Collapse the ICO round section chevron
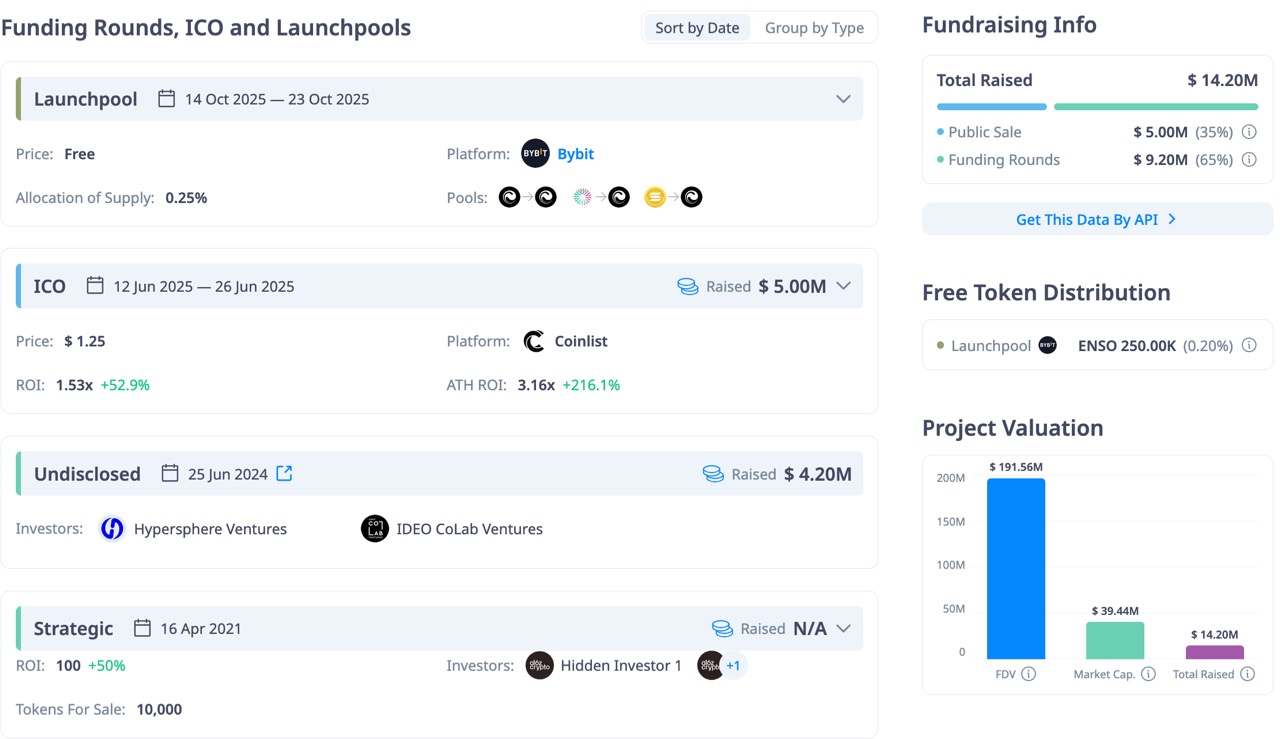The image size is (1280, 739). pos(843,286)
